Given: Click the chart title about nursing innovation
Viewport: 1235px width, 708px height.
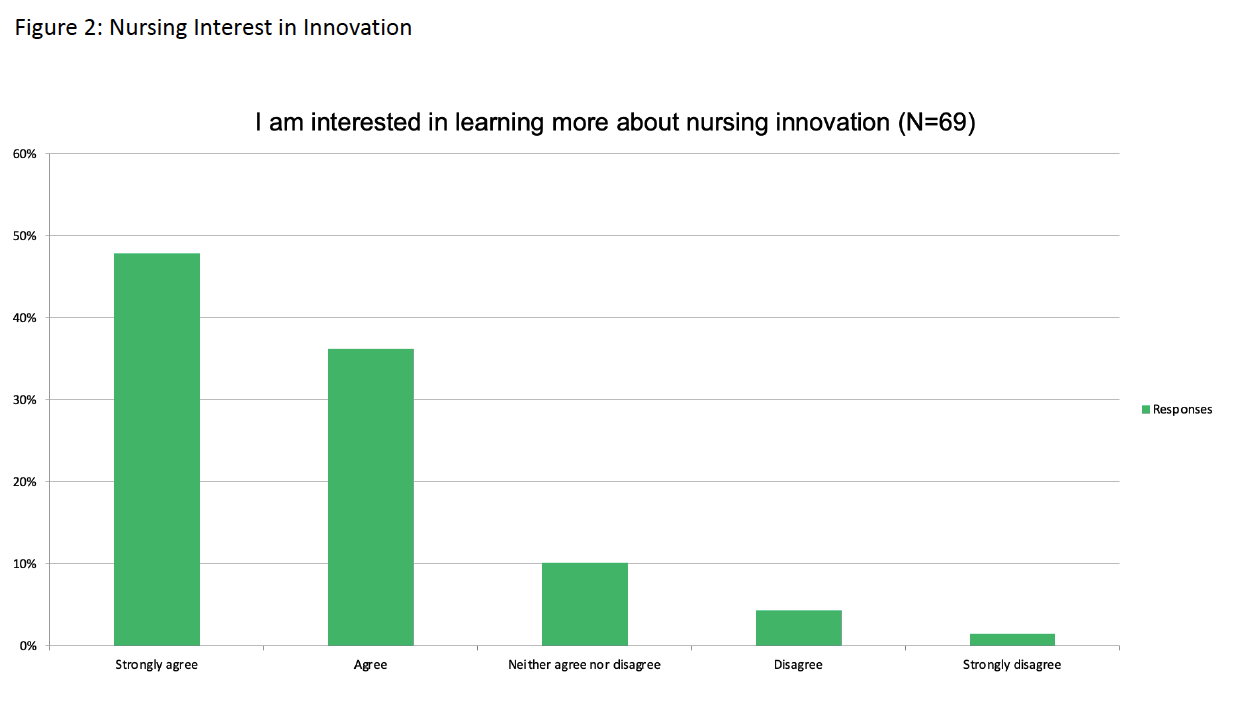Looking at the screenshot, I should [x=615, y=123].
